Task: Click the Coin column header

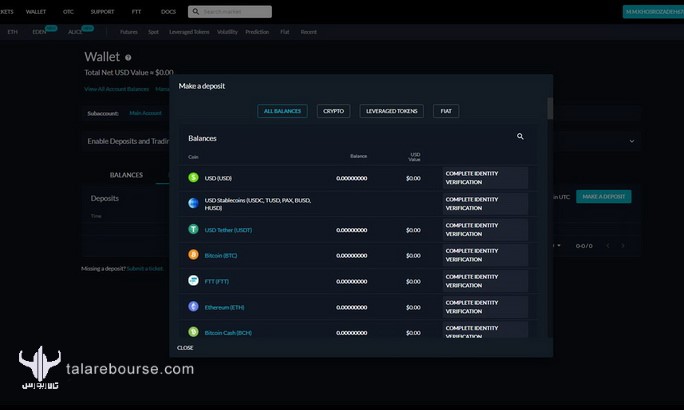Action: pyautogui.click(x=193, y=157)
